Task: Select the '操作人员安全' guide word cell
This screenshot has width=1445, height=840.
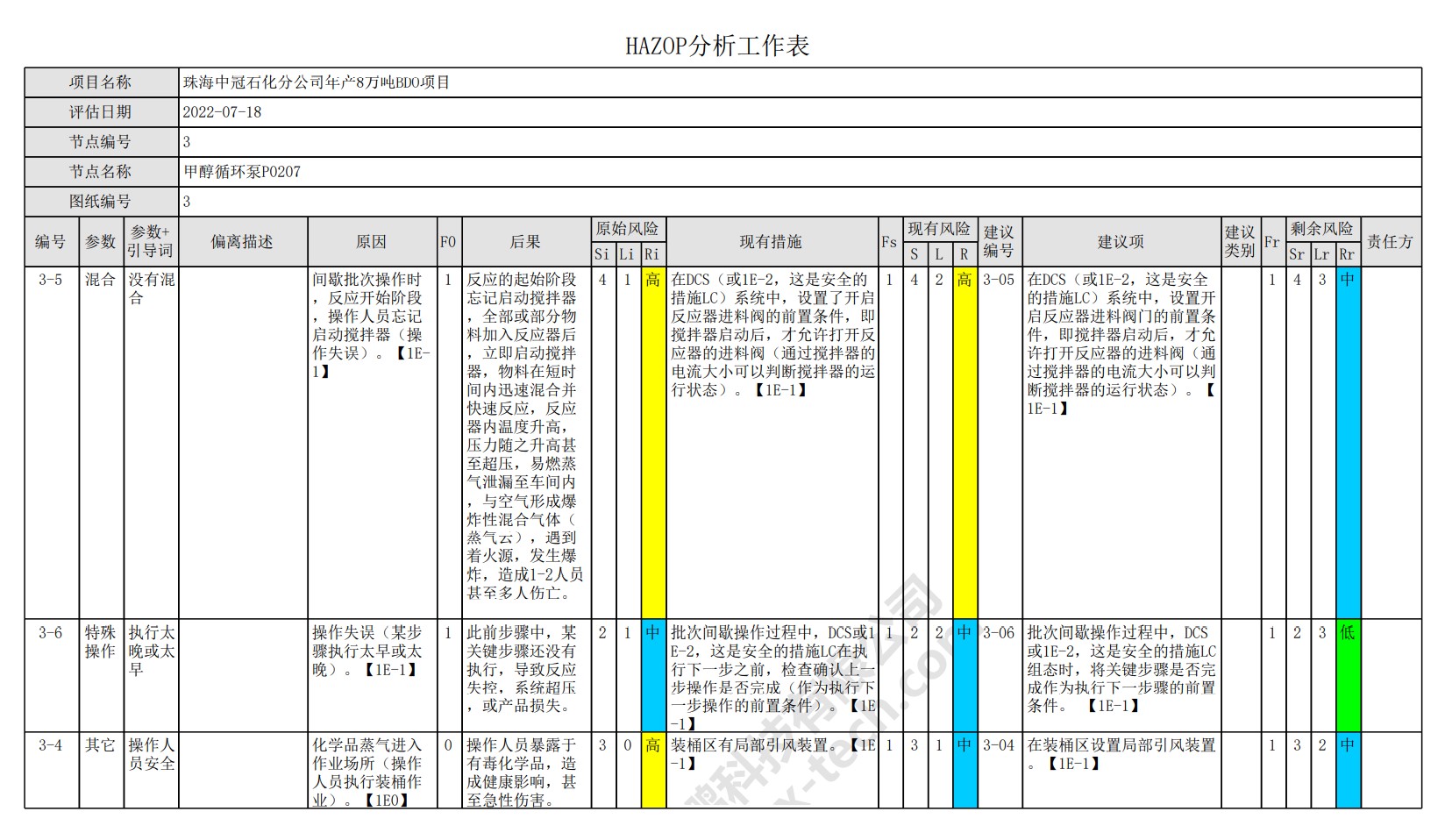Action: coord(152,770)
